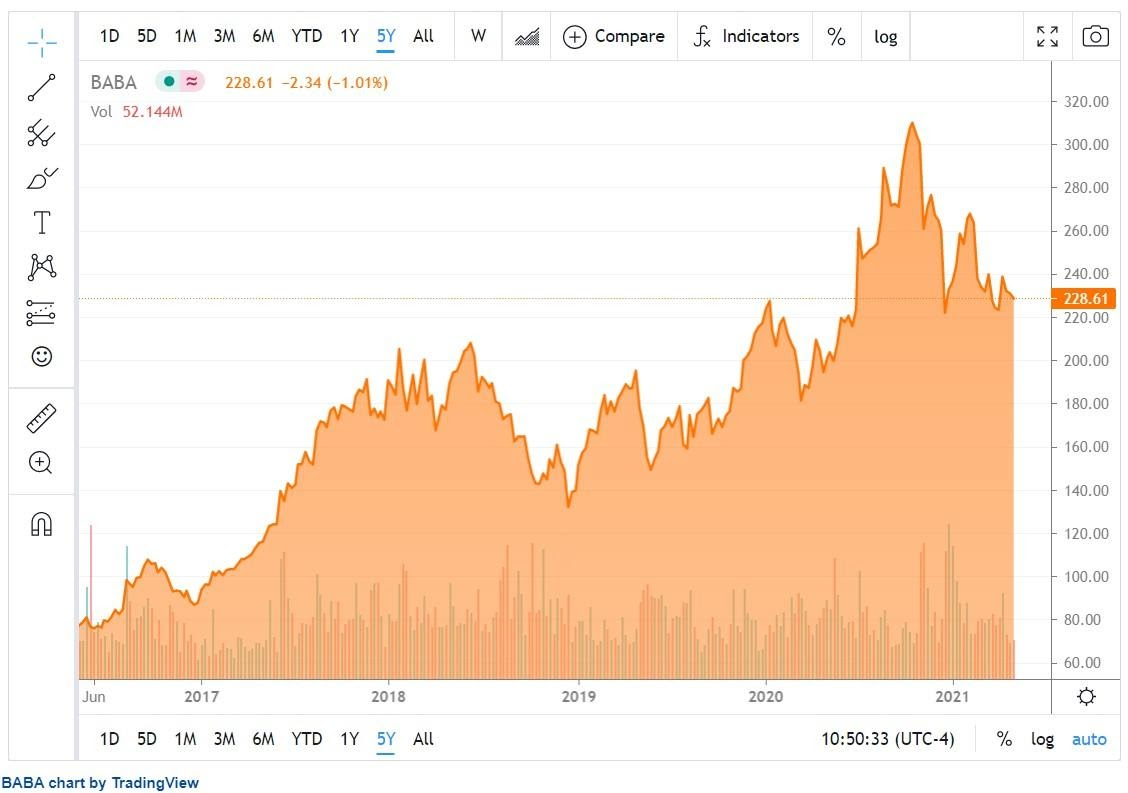
Task: Open the chart style selector
Action: pos(526,36)
